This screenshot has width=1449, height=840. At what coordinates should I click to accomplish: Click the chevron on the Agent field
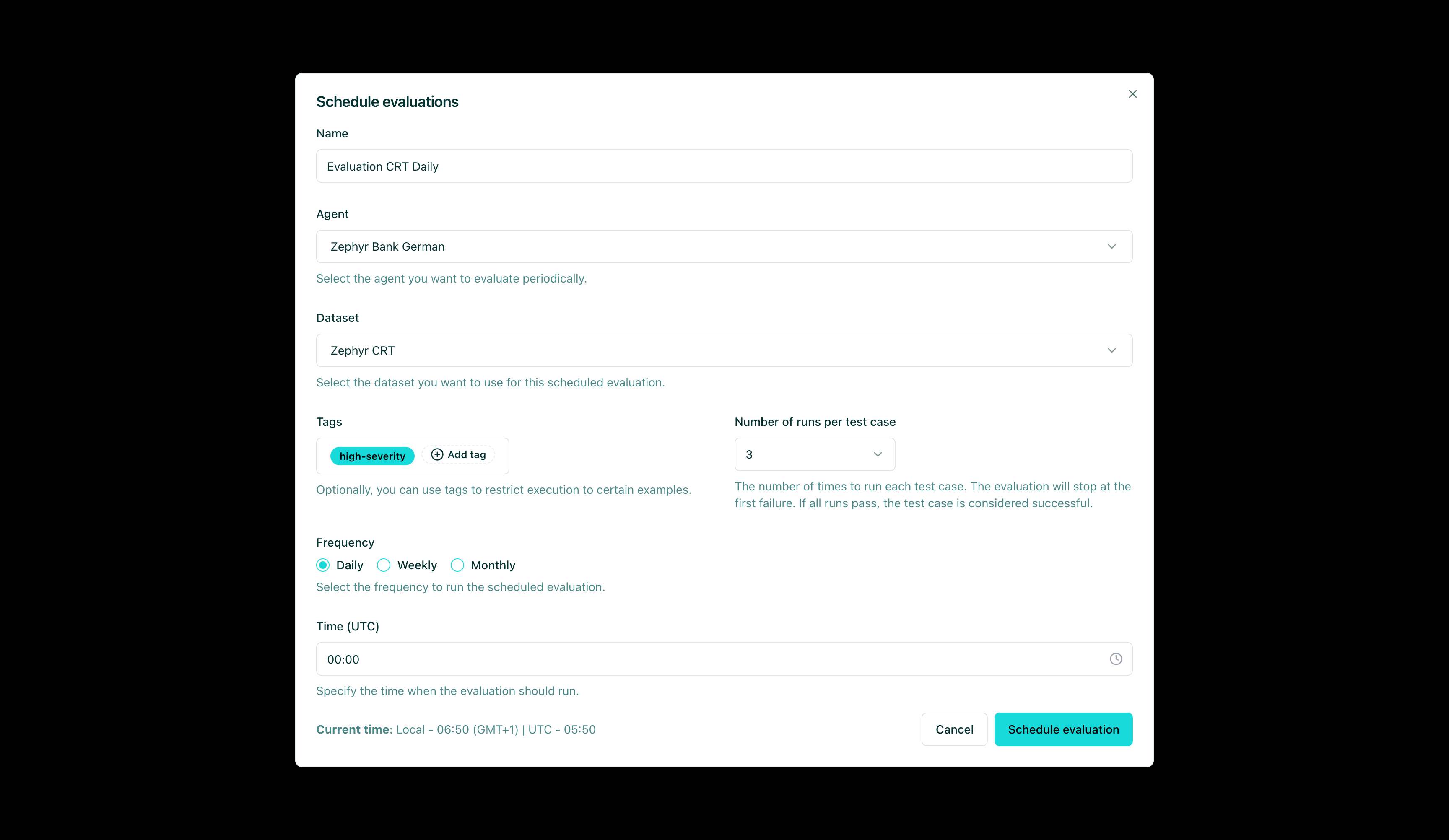tap(1112, 246)
